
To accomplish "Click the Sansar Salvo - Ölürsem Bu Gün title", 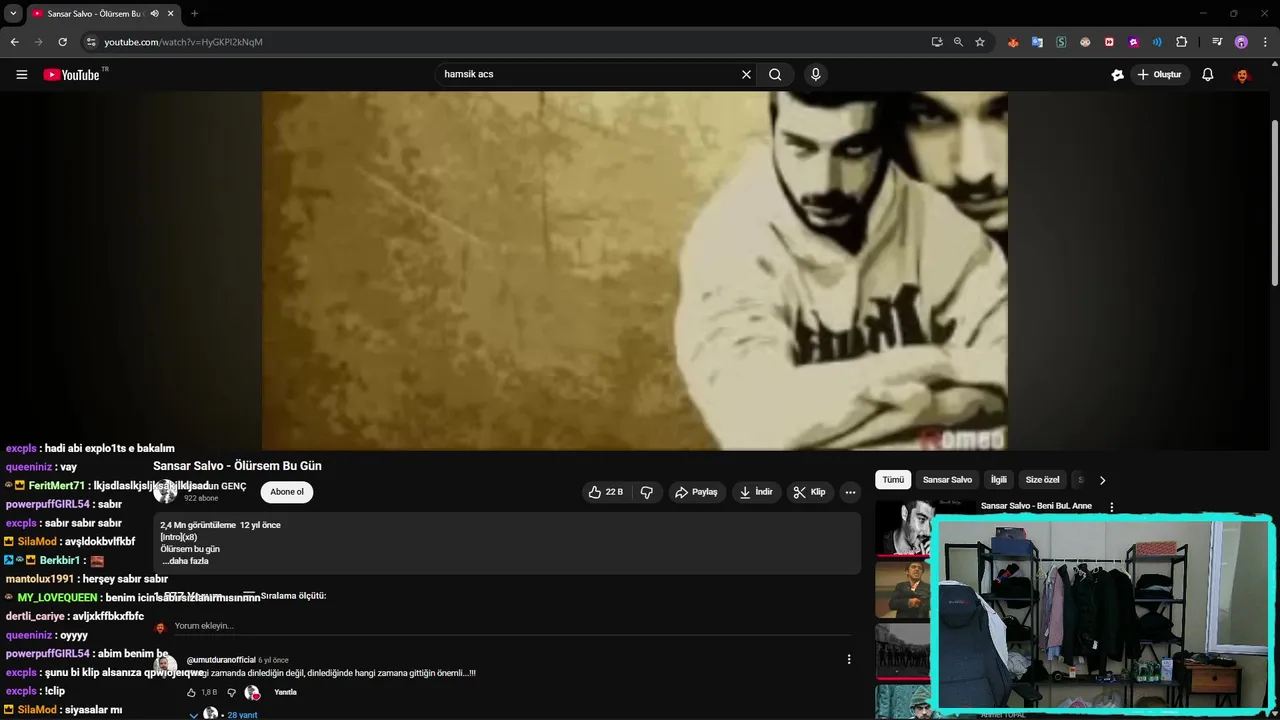I will [237, 466].
